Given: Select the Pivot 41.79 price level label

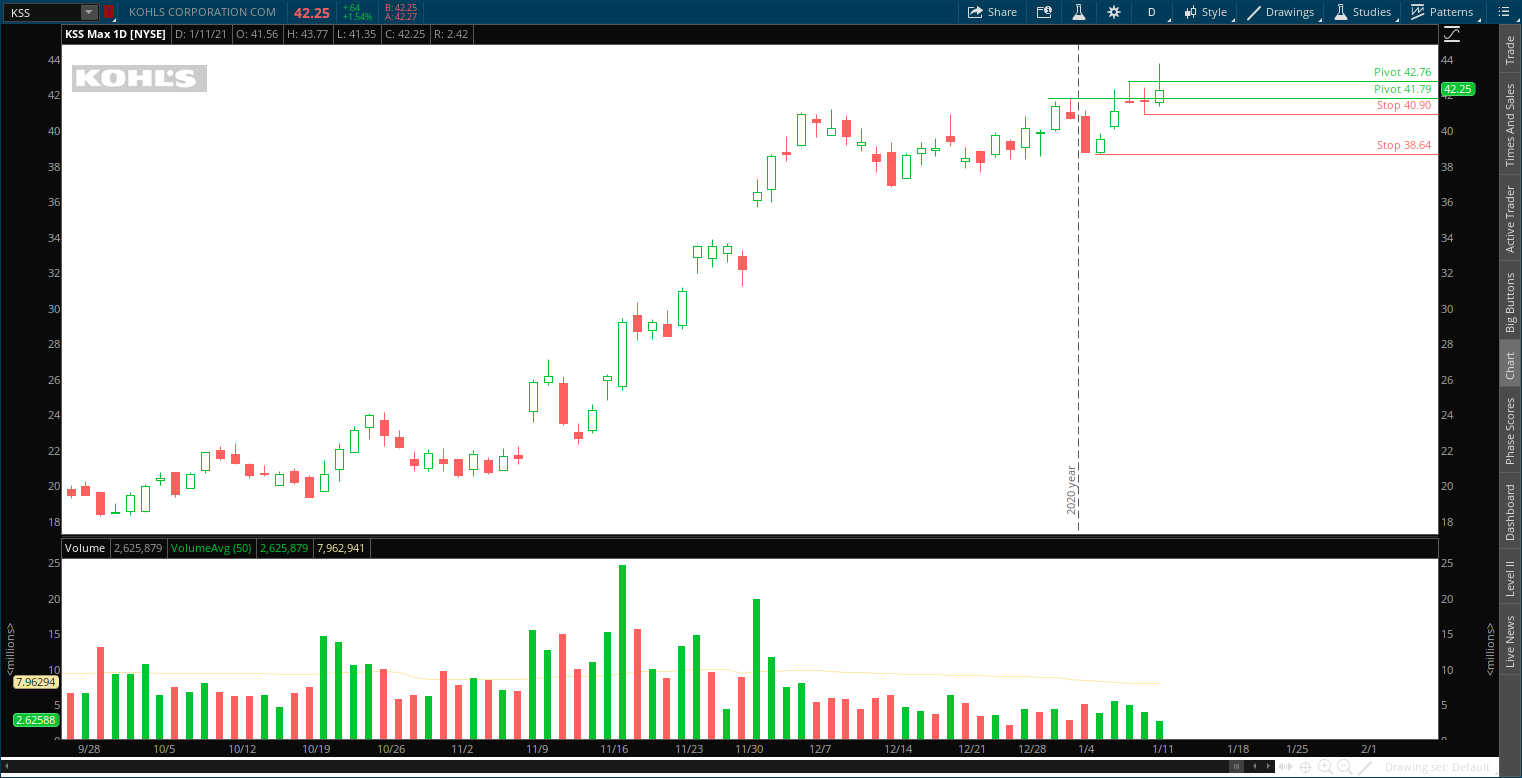Looking at the screenshot, I should click(x=1402, y=89).
